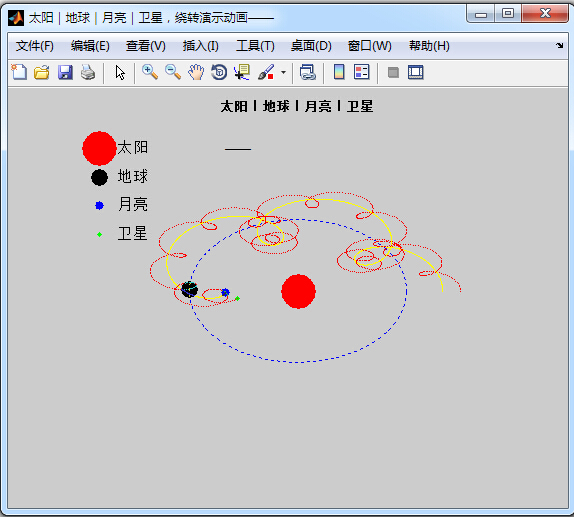Print figure using printer icon

coord(88,72)
